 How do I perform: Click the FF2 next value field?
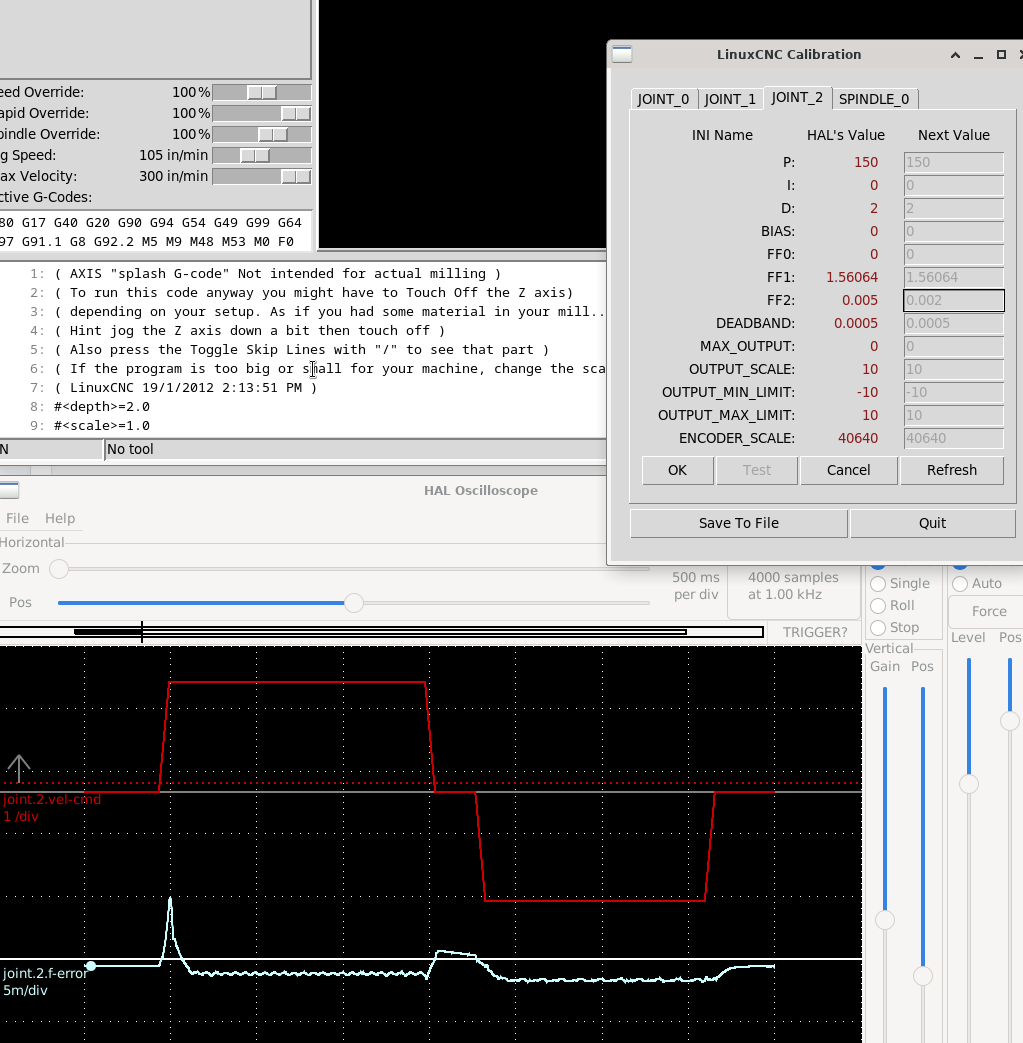pyautogui.click(x=954, y=301)
